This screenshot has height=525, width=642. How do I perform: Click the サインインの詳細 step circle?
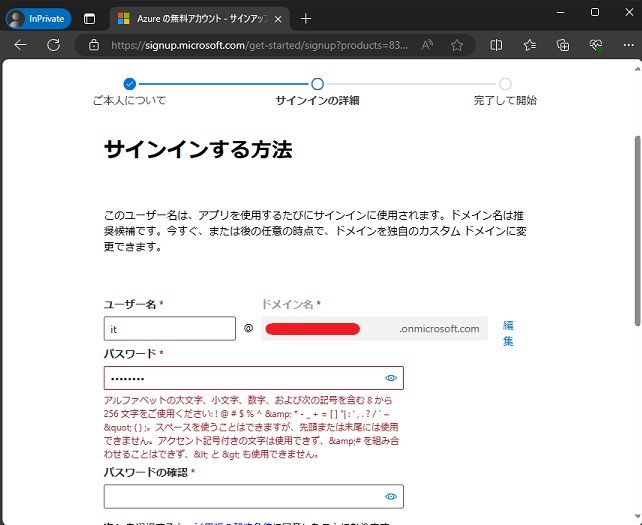click(317, 84)
